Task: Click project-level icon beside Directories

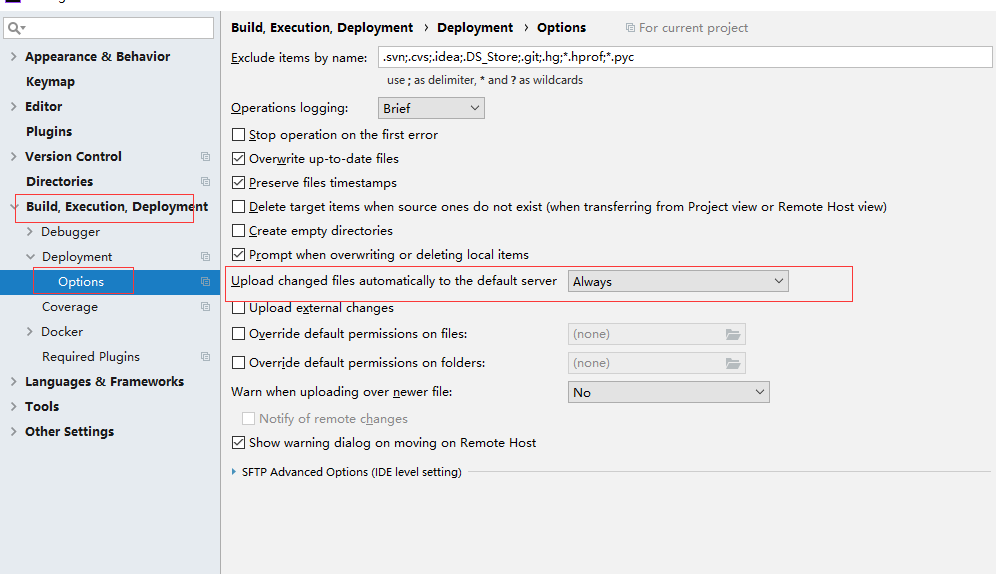Action: pyautogui.click(x=205, y=182)
